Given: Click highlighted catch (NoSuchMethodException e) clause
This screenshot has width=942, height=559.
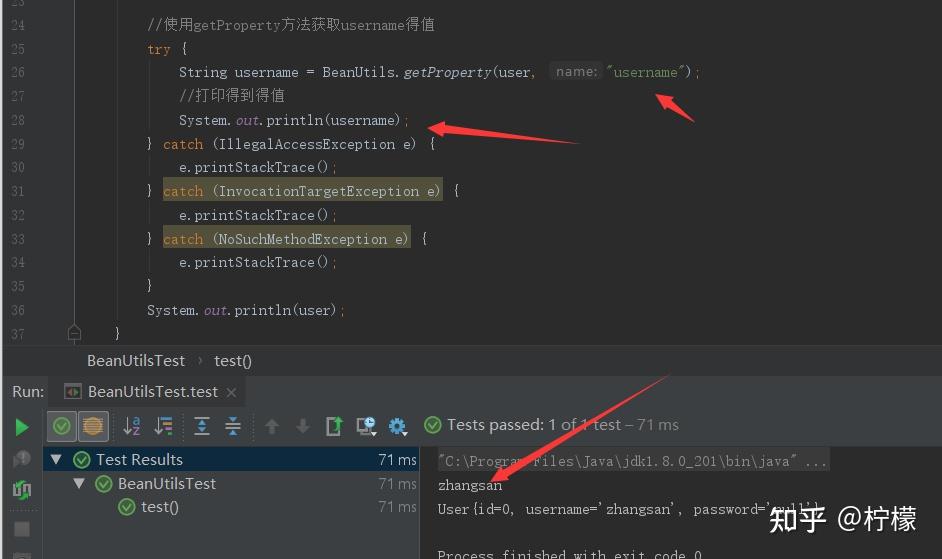Looking at the screenshot, I should coord(287,239).
